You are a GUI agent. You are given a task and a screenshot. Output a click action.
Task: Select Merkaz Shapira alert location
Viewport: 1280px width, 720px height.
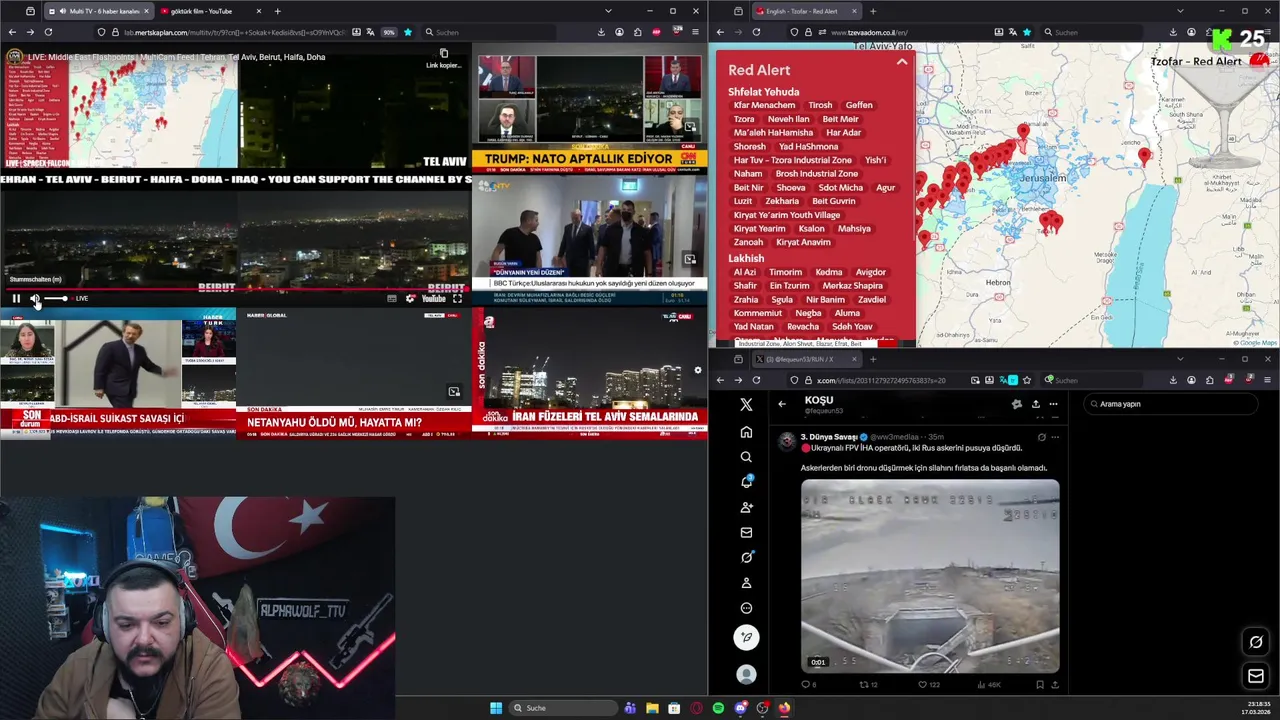pos(852,286)
